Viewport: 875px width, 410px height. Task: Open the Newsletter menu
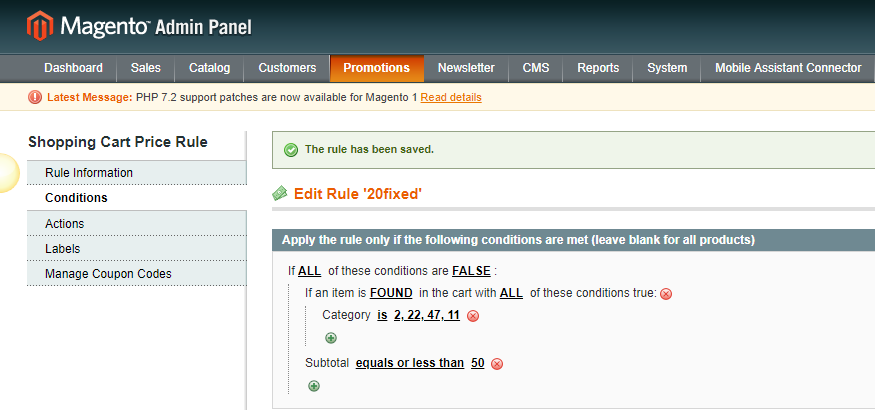(466, 68)
